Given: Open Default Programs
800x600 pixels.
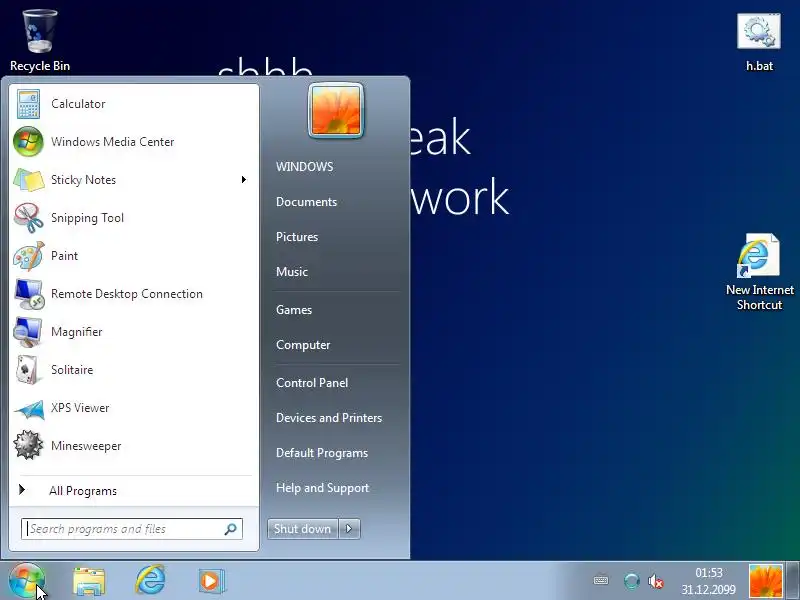Looking at the screenshot, I should [x=322, y=453].
